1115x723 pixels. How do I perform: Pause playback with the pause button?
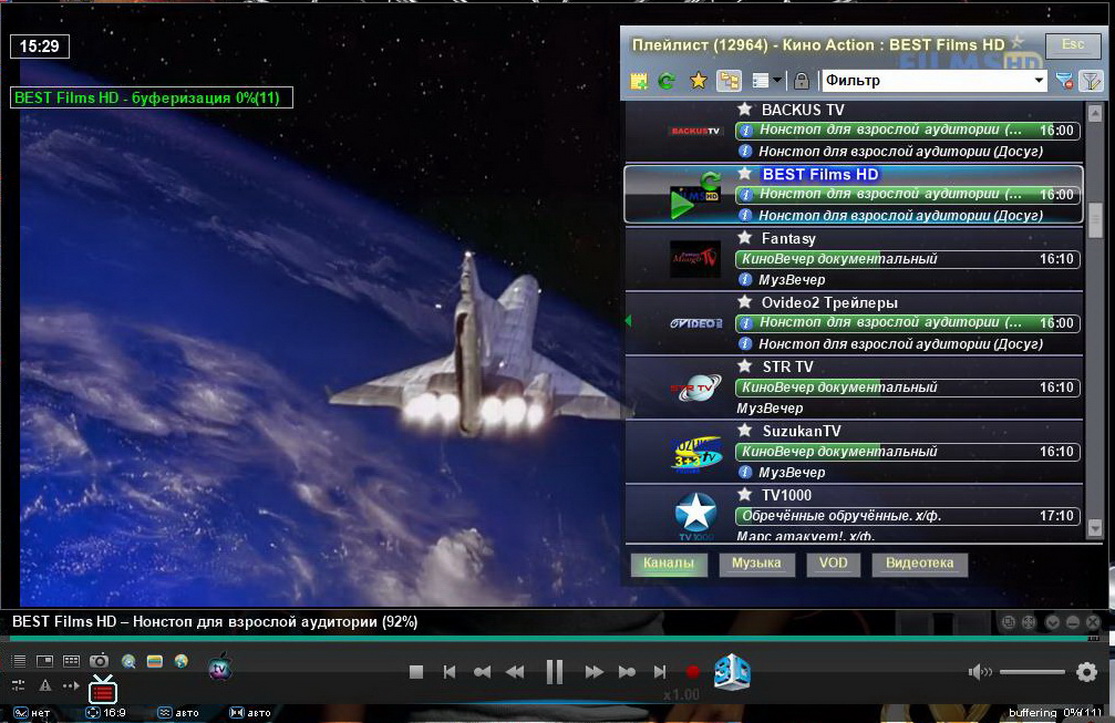click(x=554, y=672)
